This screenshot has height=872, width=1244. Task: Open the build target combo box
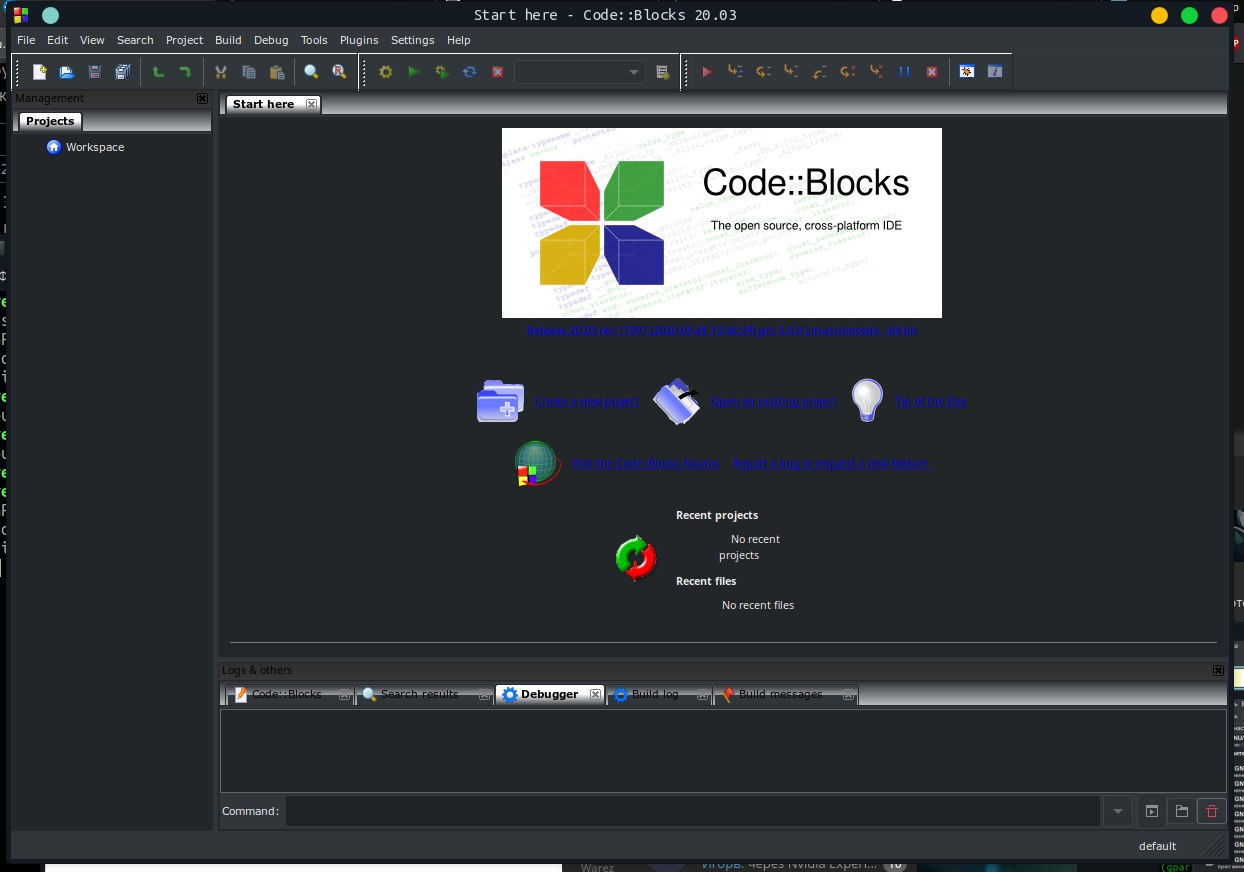coord(580,72)
